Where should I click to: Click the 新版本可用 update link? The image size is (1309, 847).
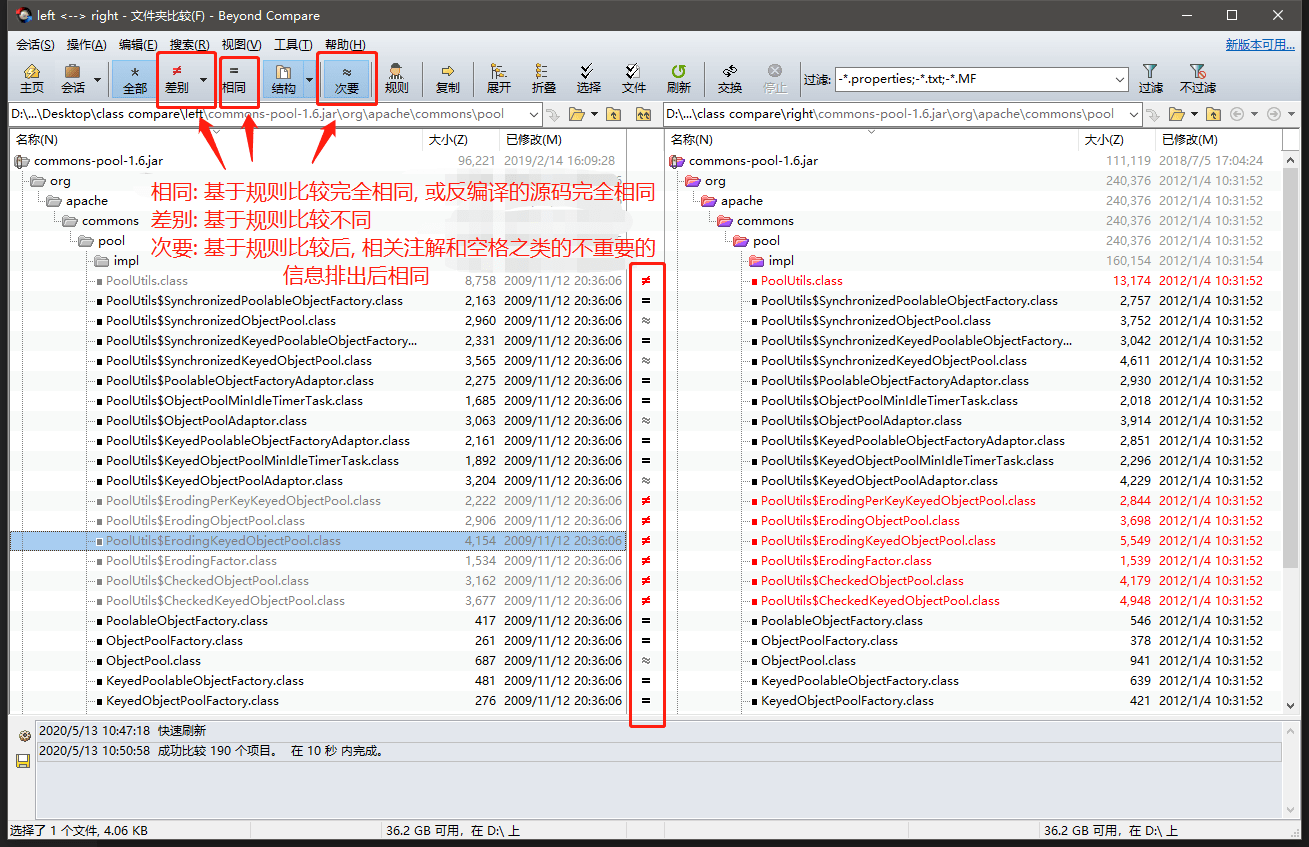(x=1261, y=45)
